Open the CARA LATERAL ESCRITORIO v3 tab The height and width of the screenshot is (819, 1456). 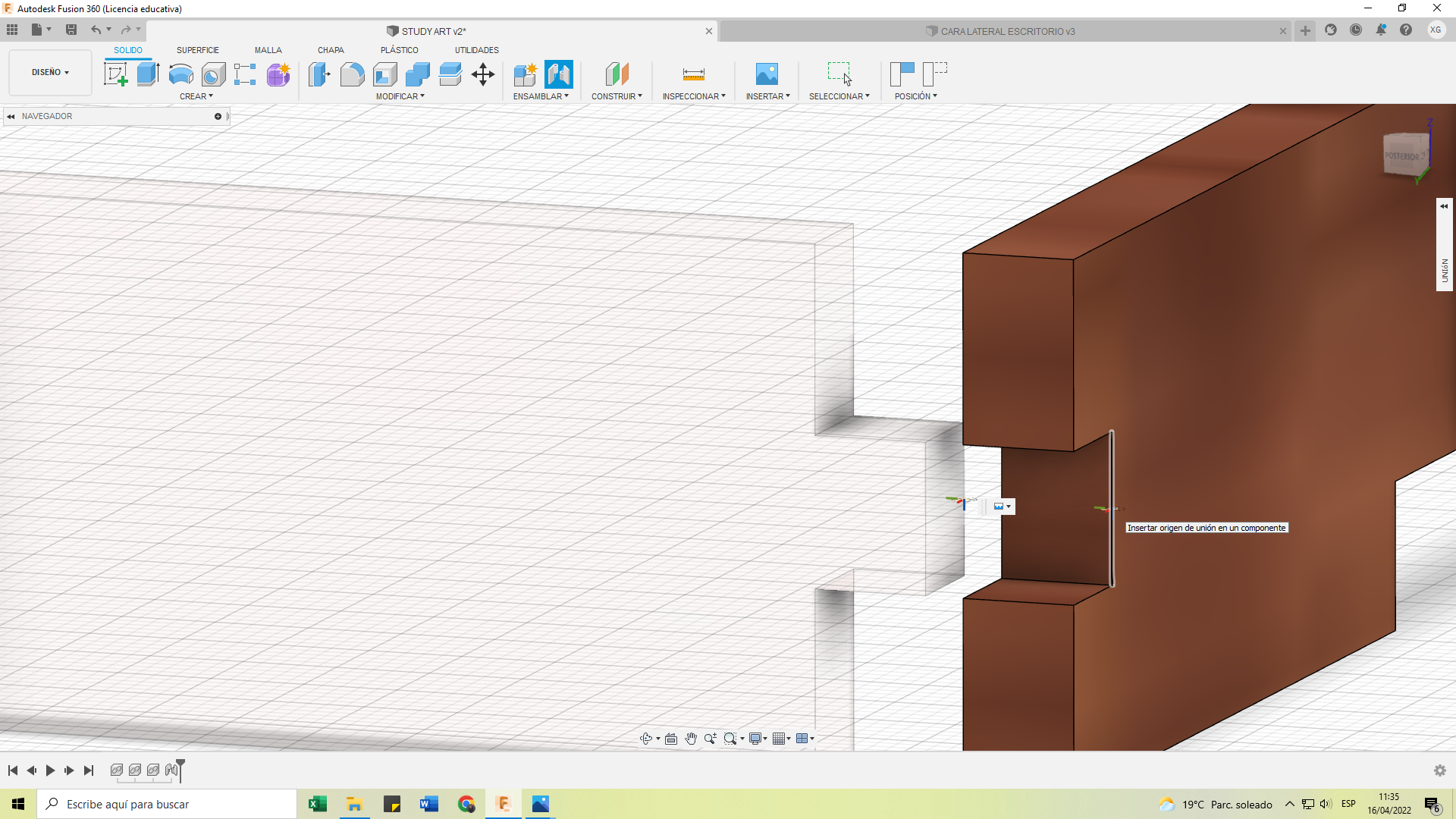click(1007, 31)
